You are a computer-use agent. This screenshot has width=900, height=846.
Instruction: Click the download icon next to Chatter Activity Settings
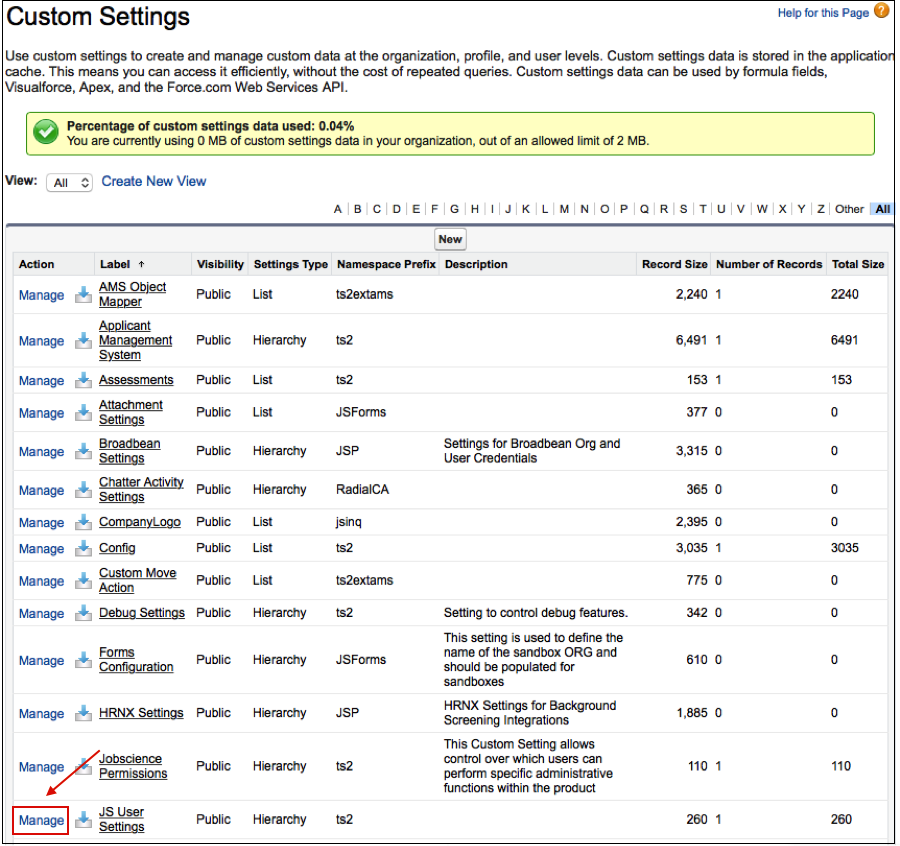pyautogui.click(x=83, y=490)
